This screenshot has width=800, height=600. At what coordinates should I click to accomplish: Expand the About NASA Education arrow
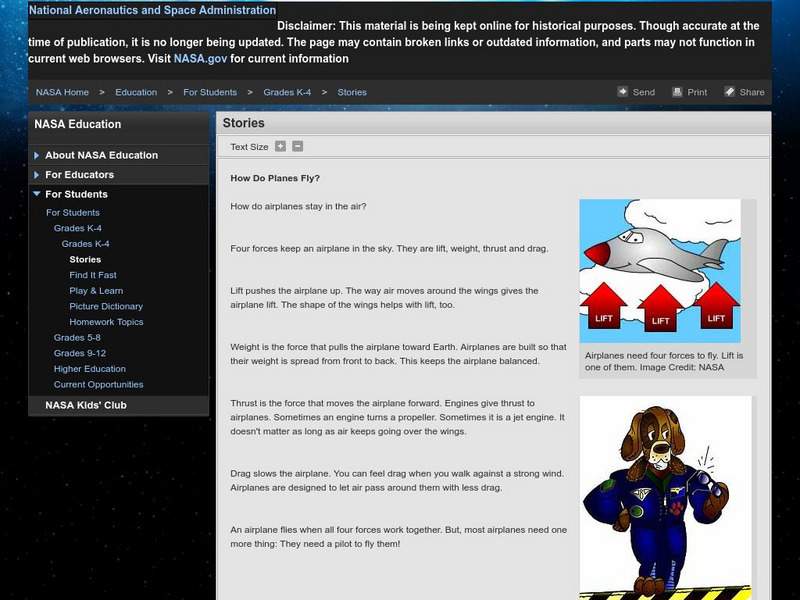[x=37, y=155]
